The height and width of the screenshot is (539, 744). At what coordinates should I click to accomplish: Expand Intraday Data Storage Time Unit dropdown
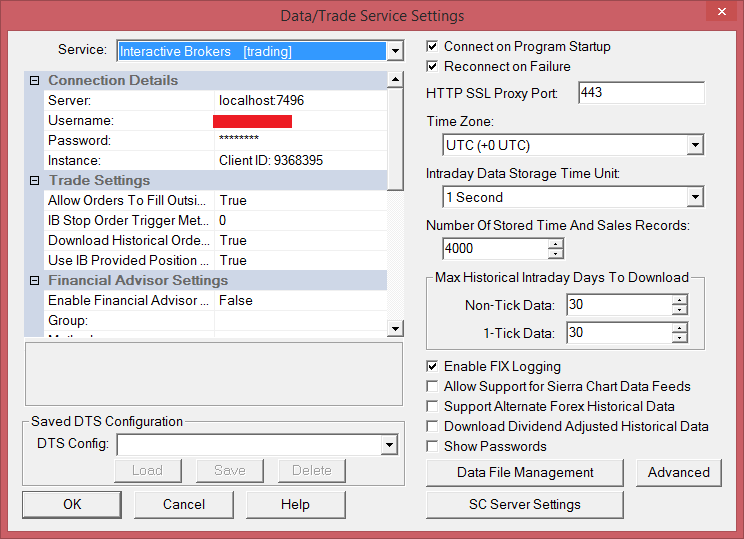695,197
